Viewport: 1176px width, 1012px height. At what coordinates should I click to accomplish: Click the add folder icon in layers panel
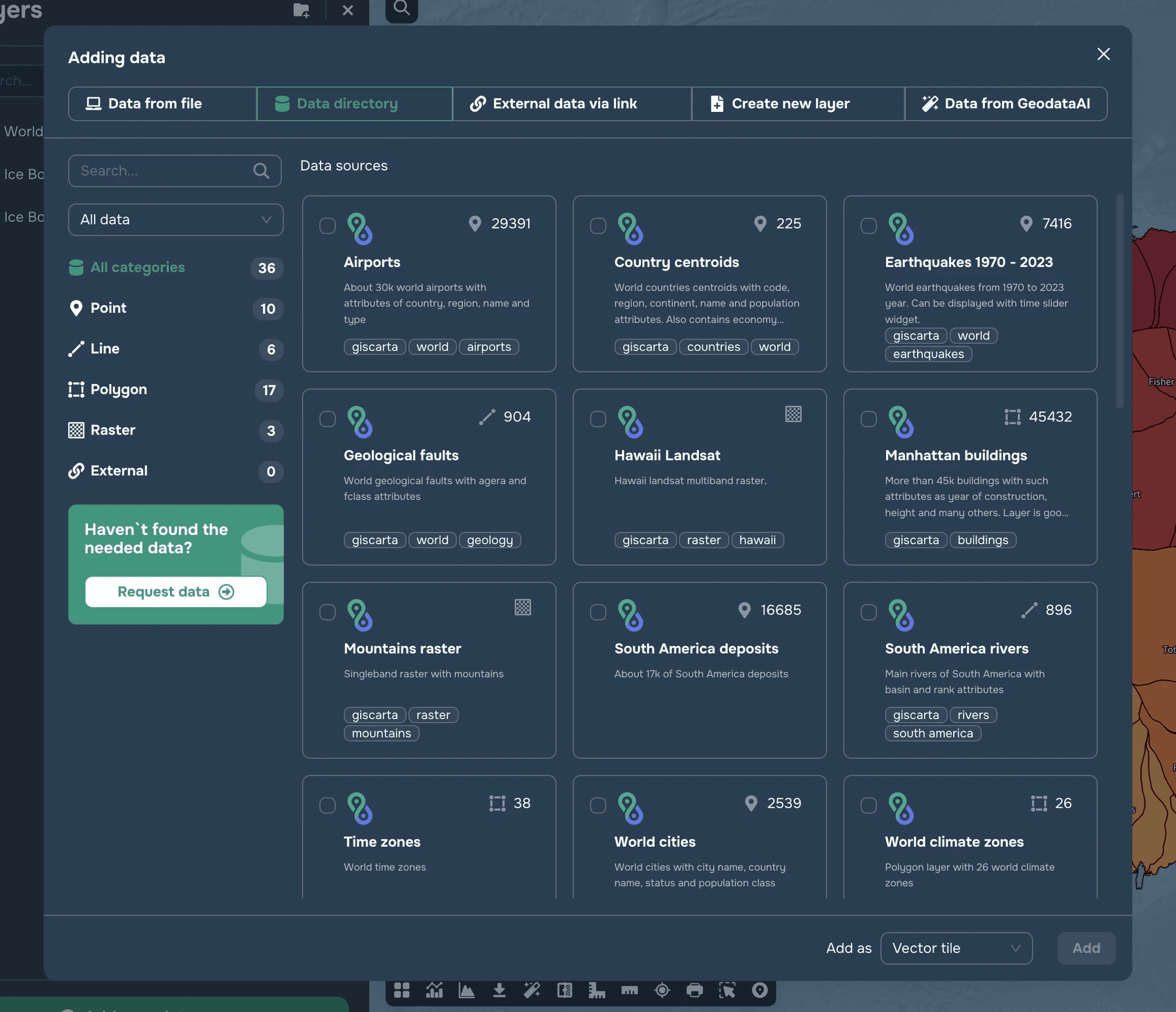tap(301, 10)
